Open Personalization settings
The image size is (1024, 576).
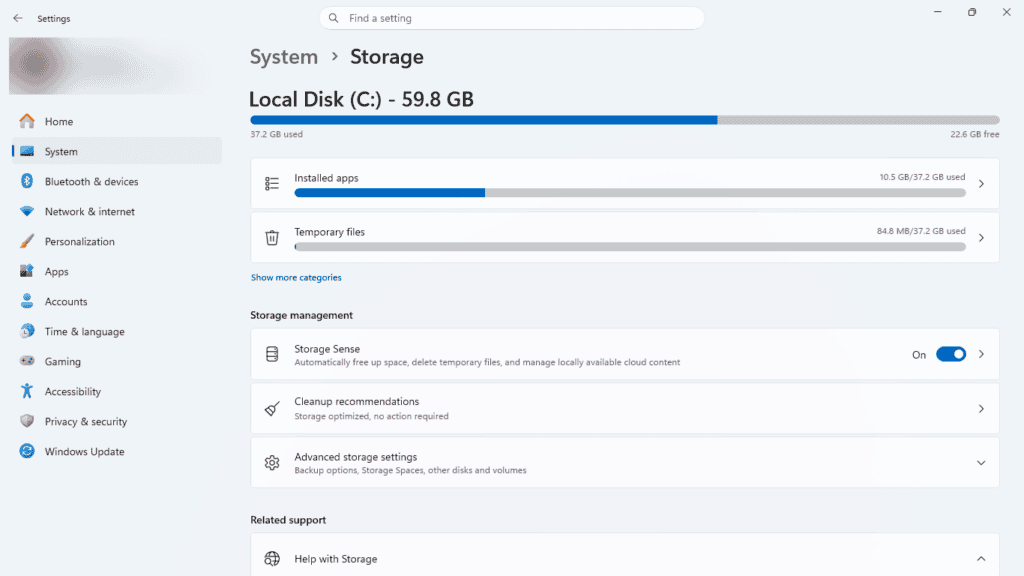tap(117, 242)
